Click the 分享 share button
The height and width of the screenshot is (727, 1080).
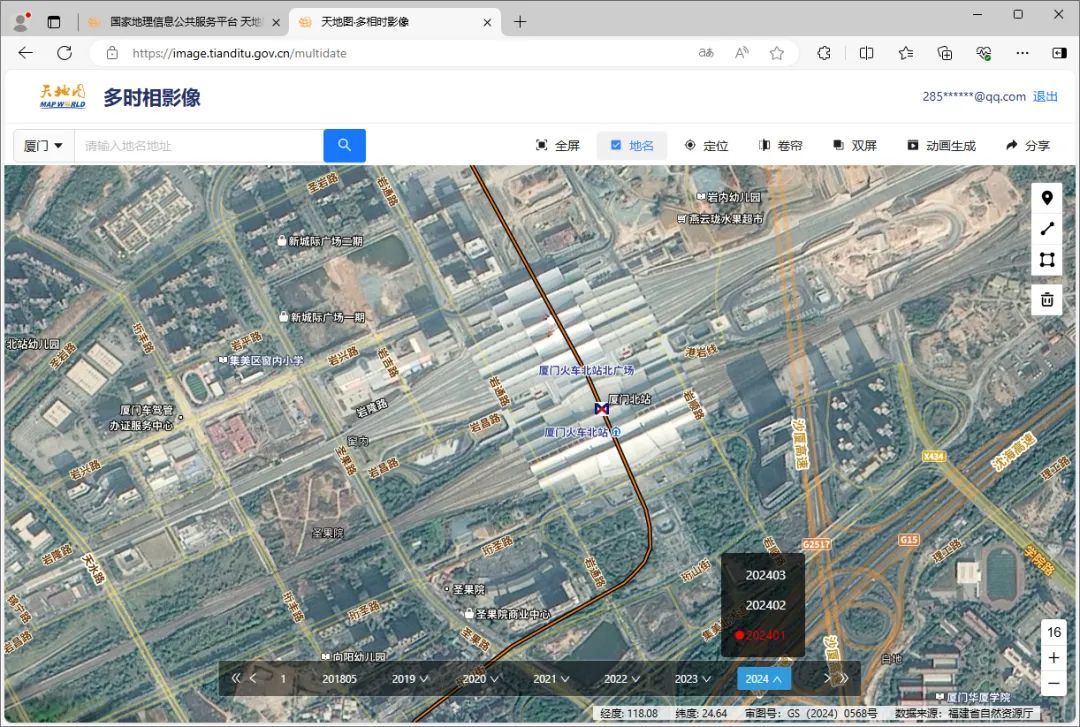point(1028,145)
